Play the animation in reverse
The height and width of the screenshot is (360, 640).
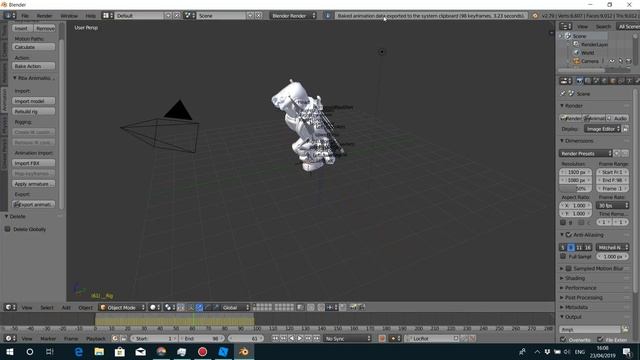[291, 338]
